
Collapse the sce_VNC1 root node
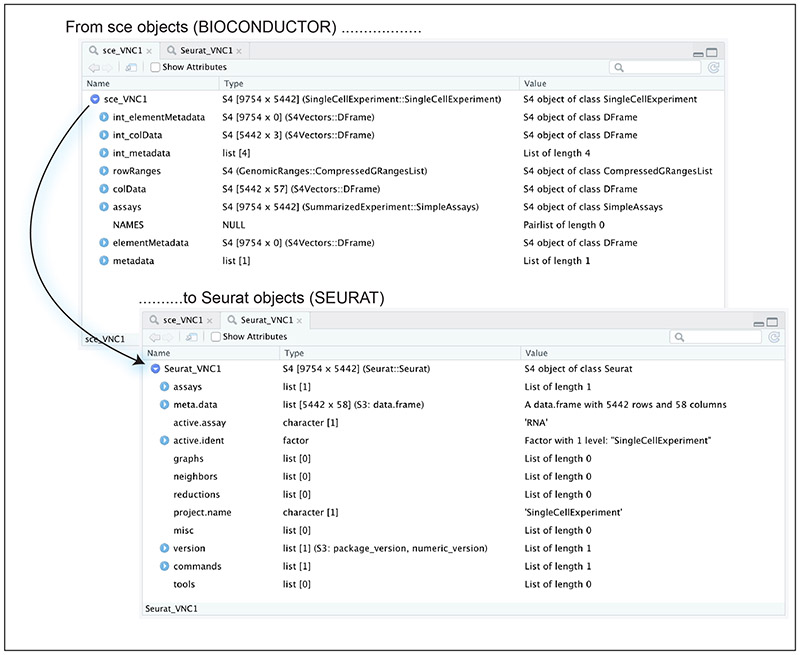(x=94, y=99)
